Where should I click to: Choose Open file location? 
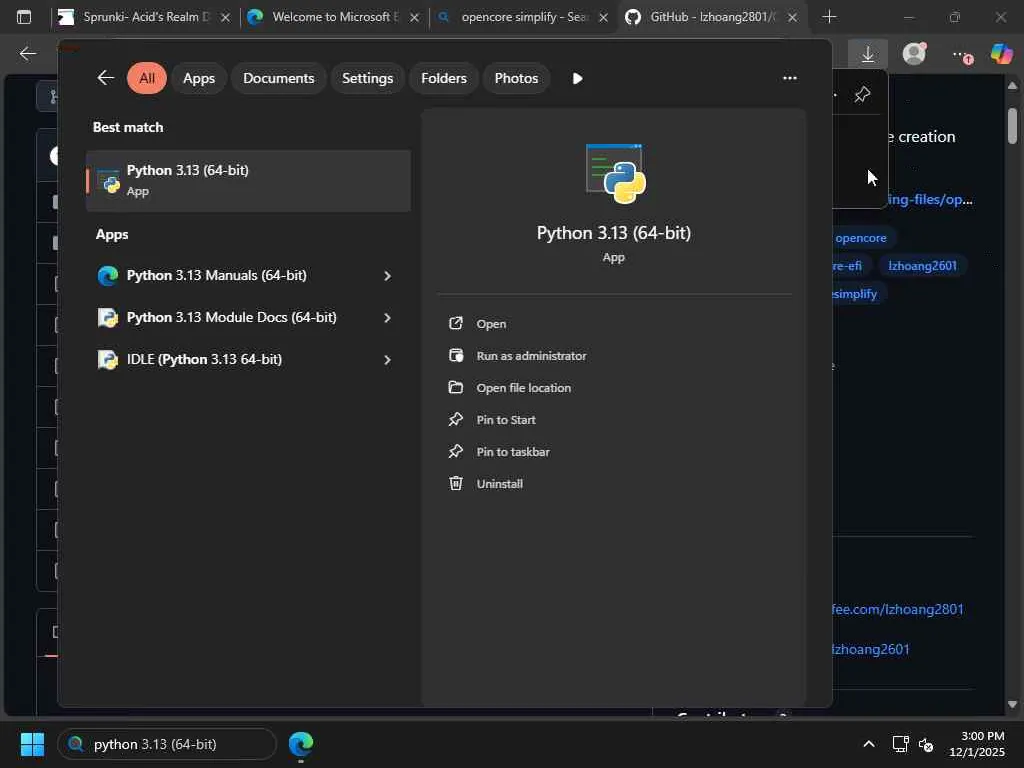(523, 388)
